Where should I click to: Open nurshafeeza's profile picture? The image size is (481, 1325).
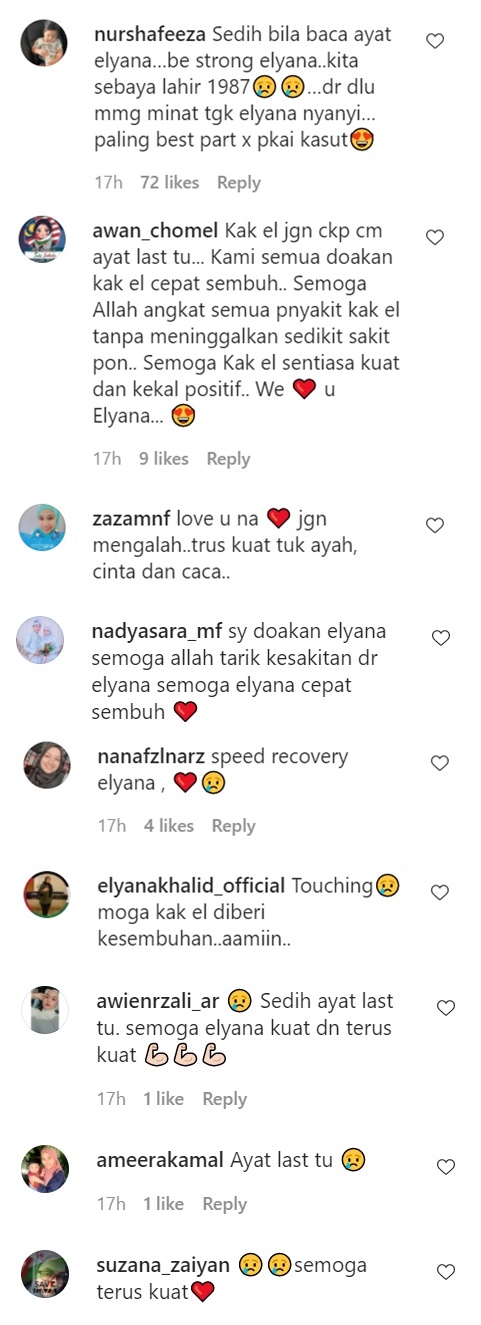pyautogui.click(x=43, y=43)
